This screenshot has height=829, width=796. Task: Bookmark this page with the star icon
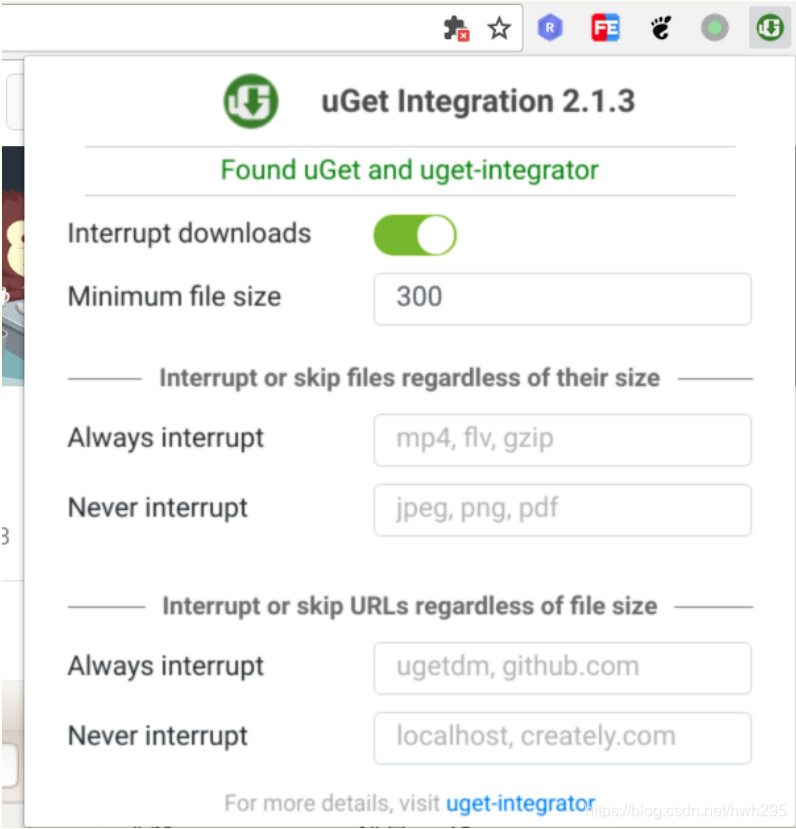499,28
